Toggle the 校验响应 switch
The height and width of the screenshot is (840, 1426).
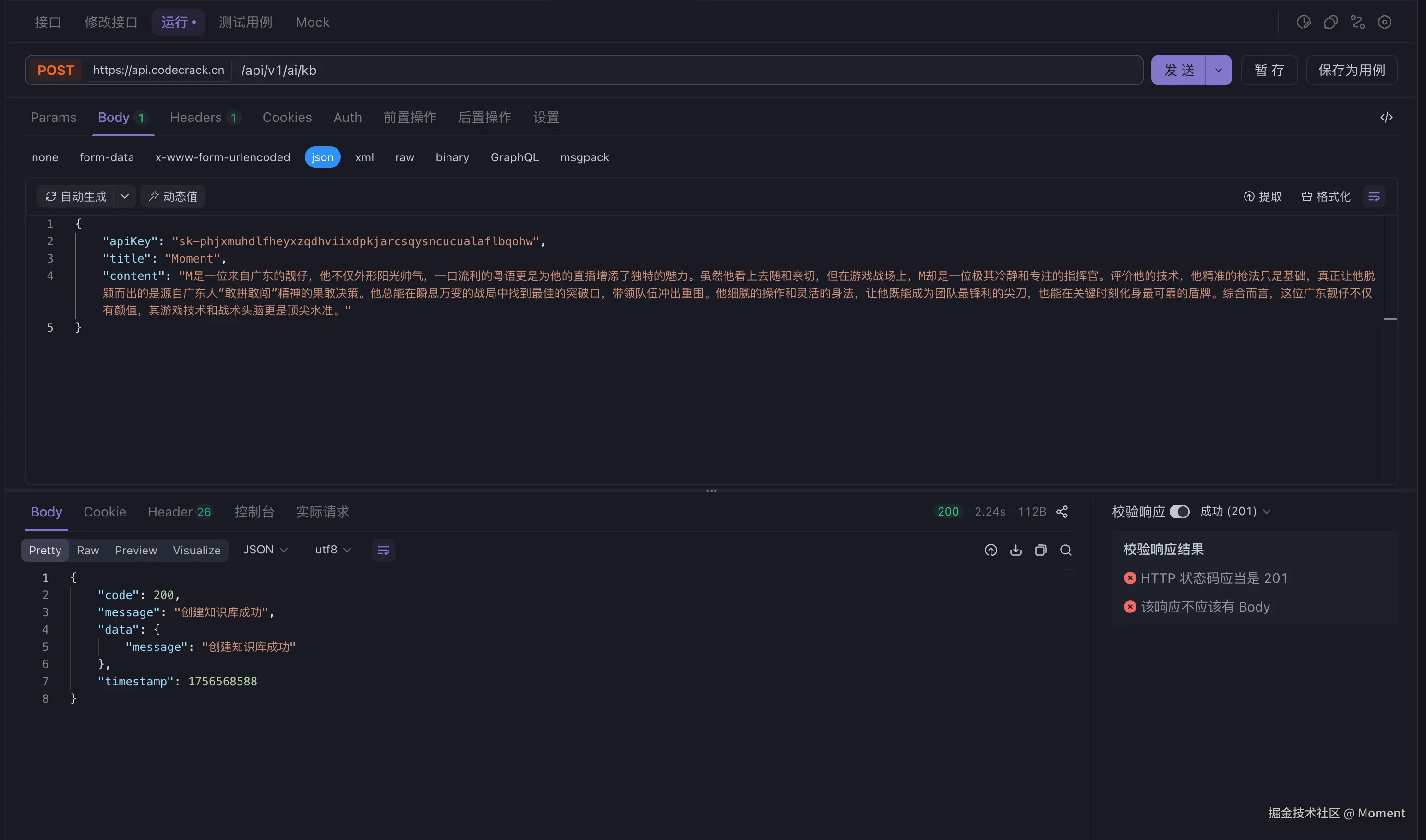tap(1179, 512)
